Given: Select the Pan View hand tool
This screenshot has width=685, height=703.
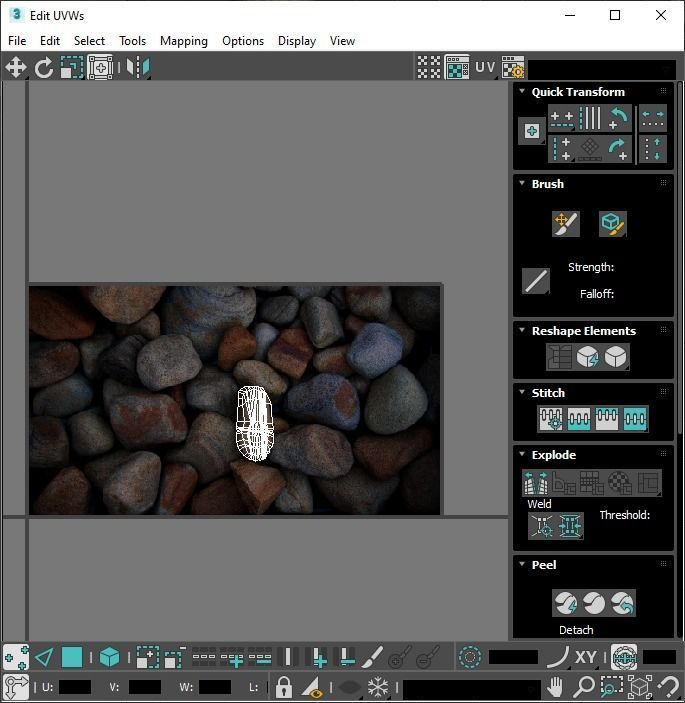Looking at the screenshot, I should (555, 686).
